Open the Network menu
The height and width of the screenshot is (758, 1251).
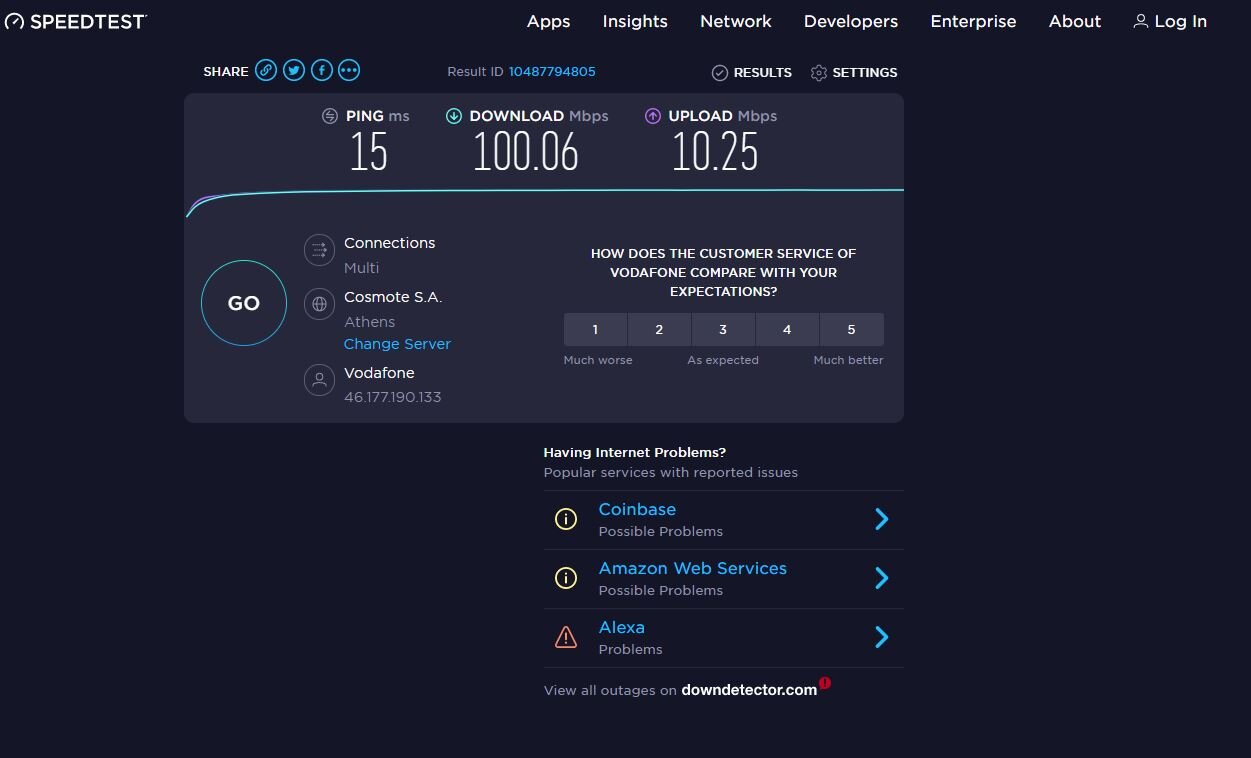pyautogui.click(x=736, y=21)
